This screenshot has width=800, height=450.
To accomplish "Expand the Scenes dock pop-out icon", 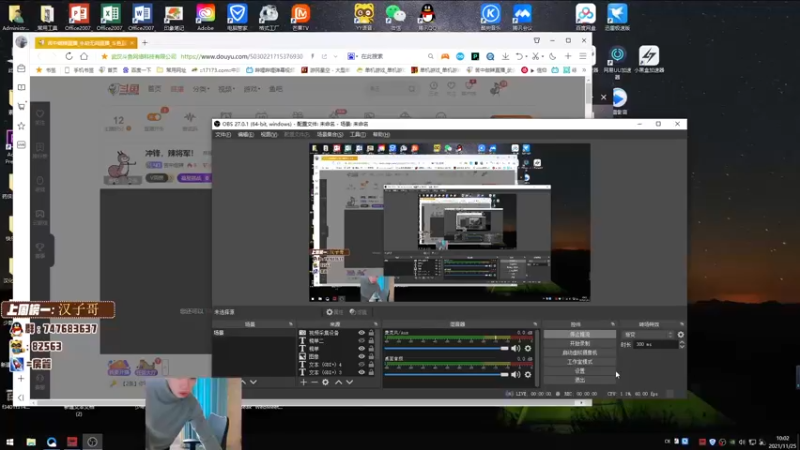I will pos(291,324).
